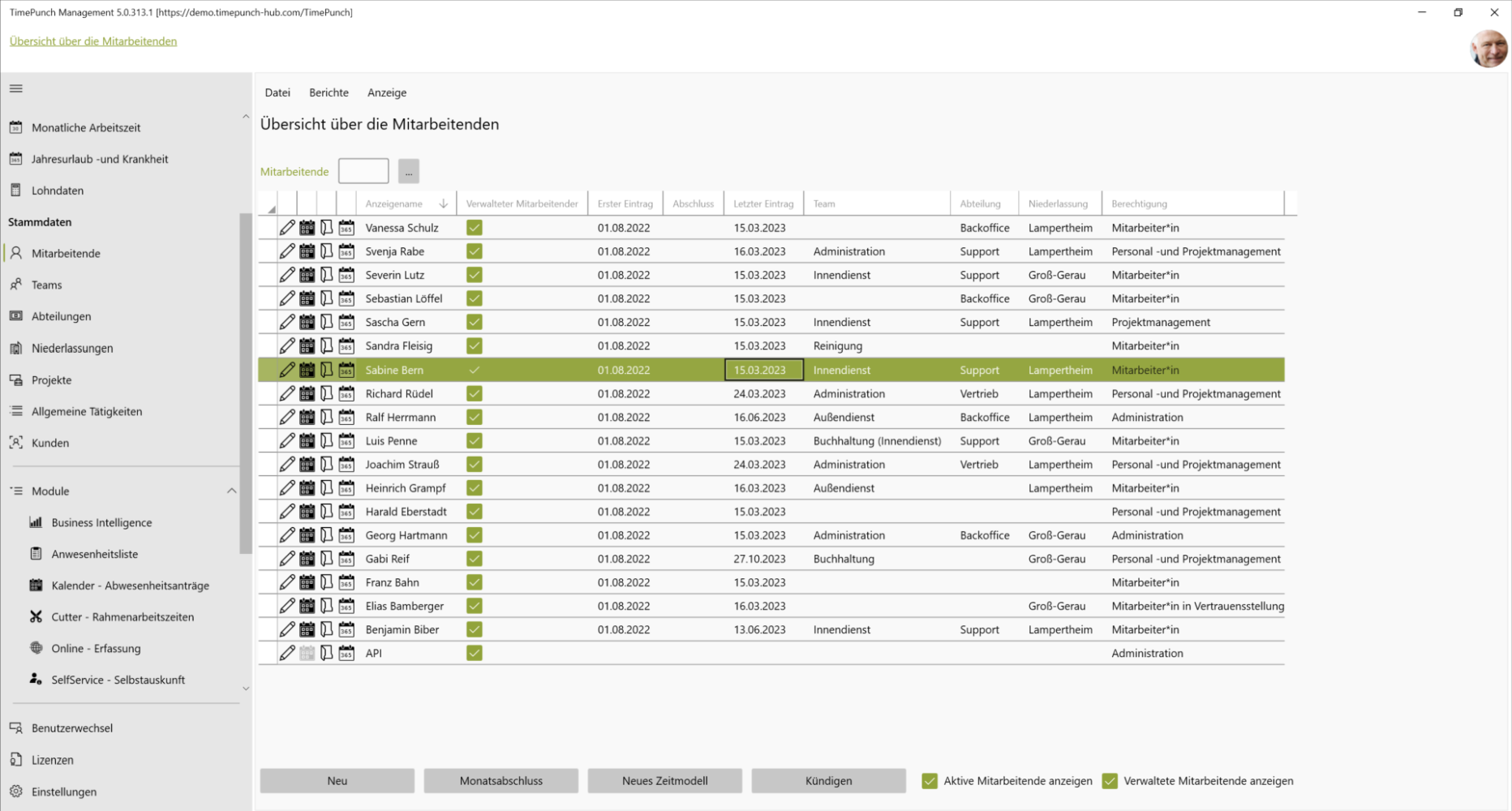The width and height of the screenshot is (1512, 811).
Task: Click the edit pencil icon for Vanessa Schulz
Action: click(x=287, y=228)
